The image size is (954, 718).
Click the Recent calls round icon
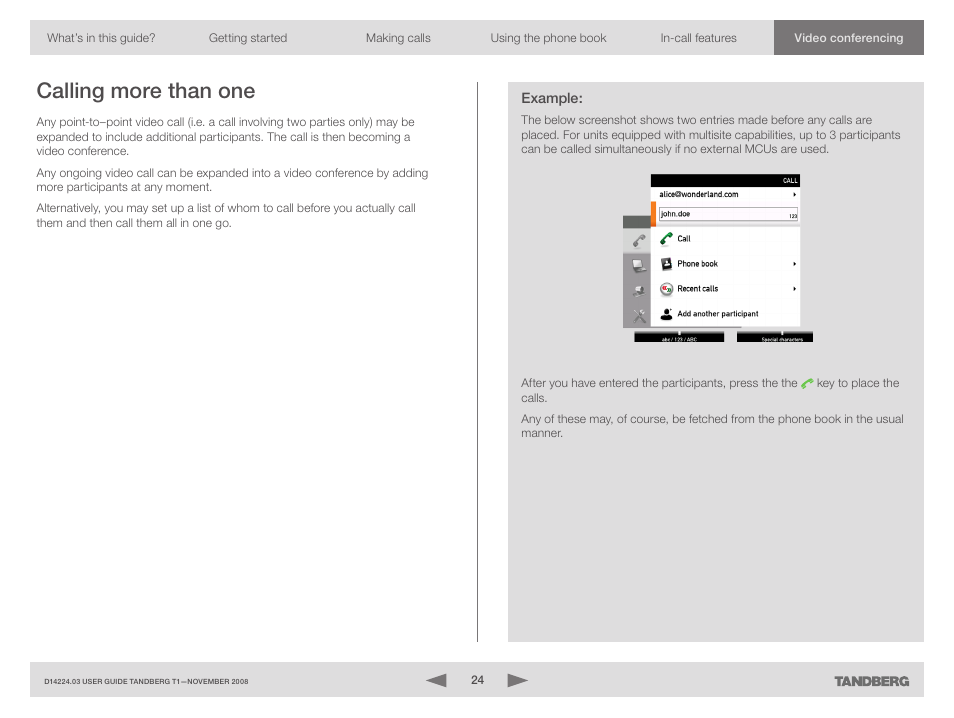pyautogui.click(x=666, y=288)
